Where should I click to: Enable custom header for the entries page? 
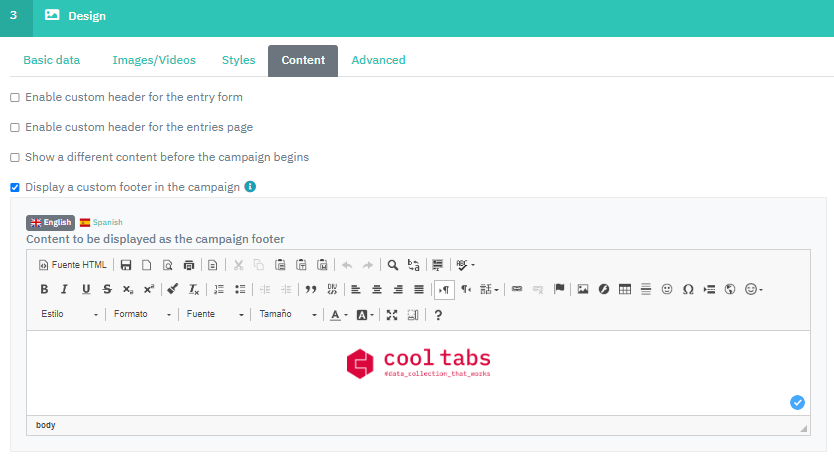click(15, 128)
